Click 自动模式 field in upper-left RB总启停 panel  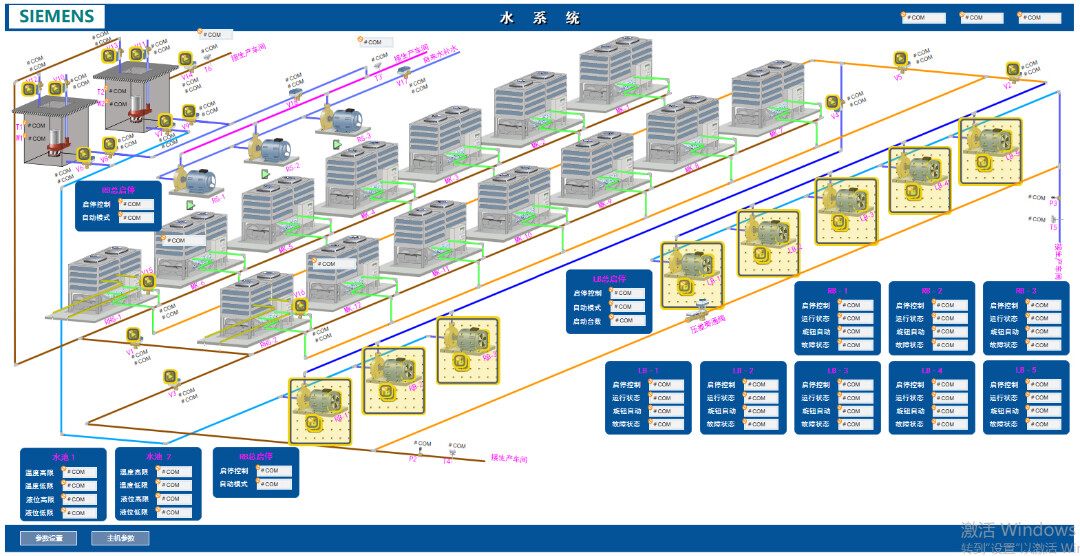[x=137, y=217]
